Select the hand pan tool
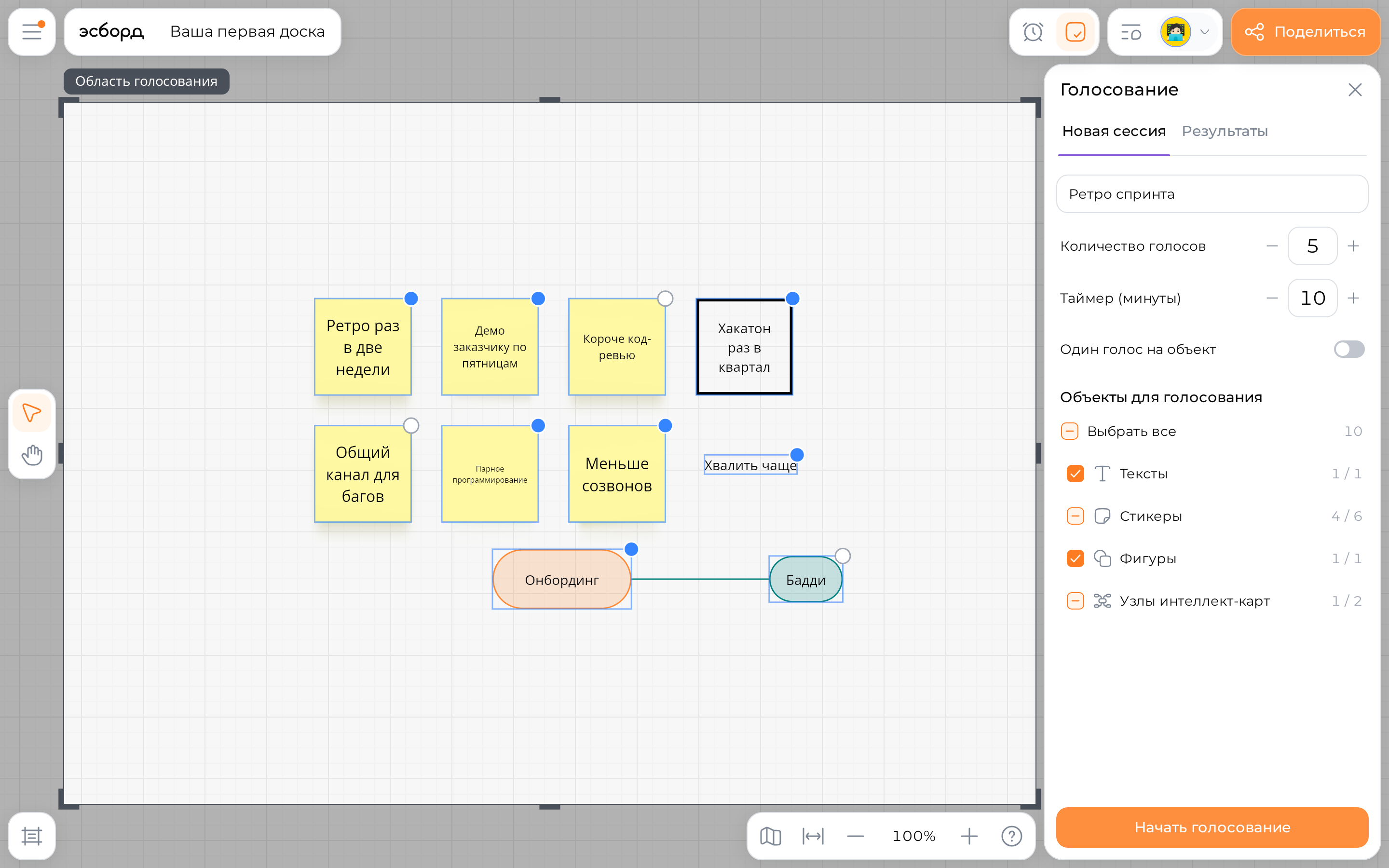 pos(31,455)
